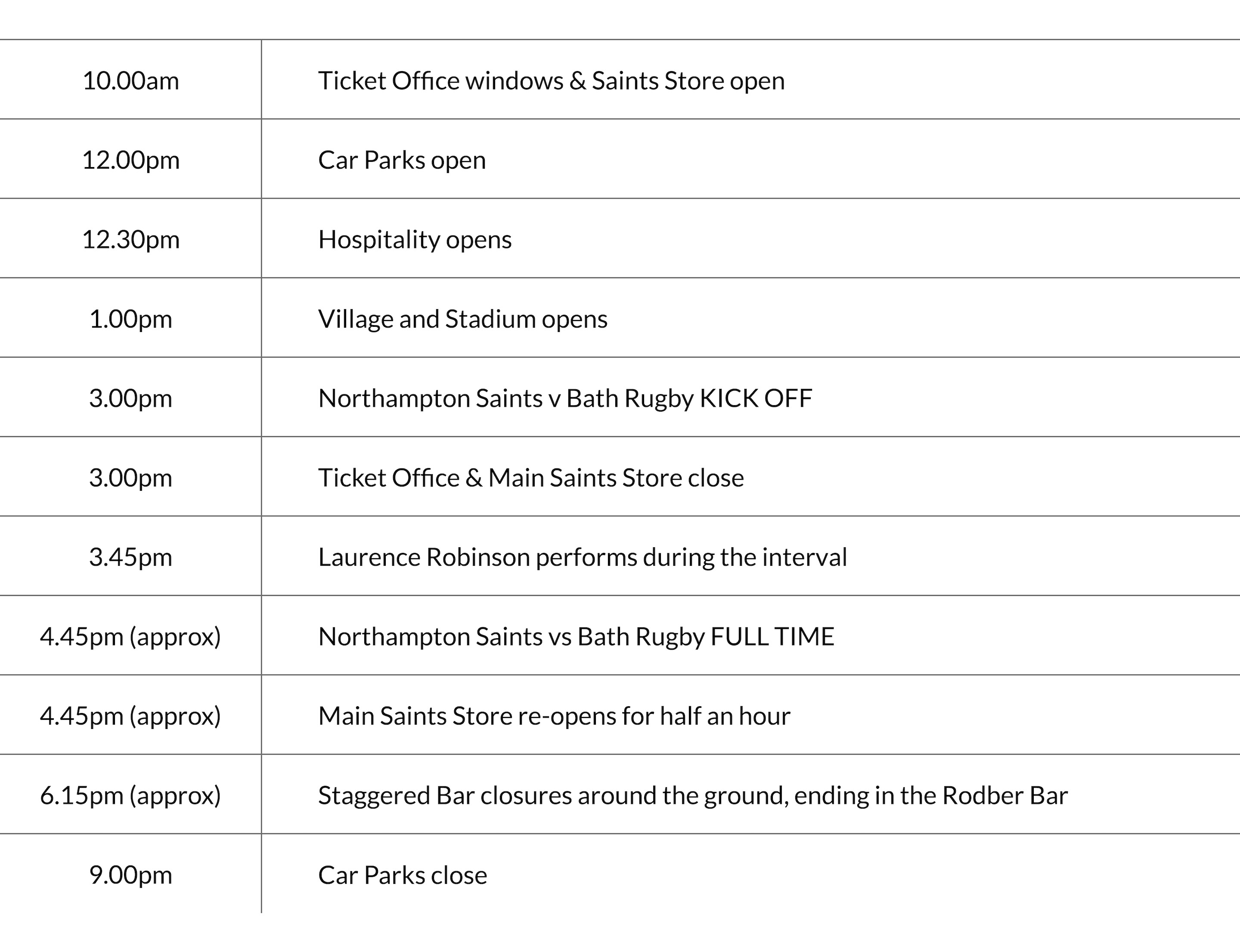
Task: Click the 3.45pm time cell
Action: (x=130, y=557)
